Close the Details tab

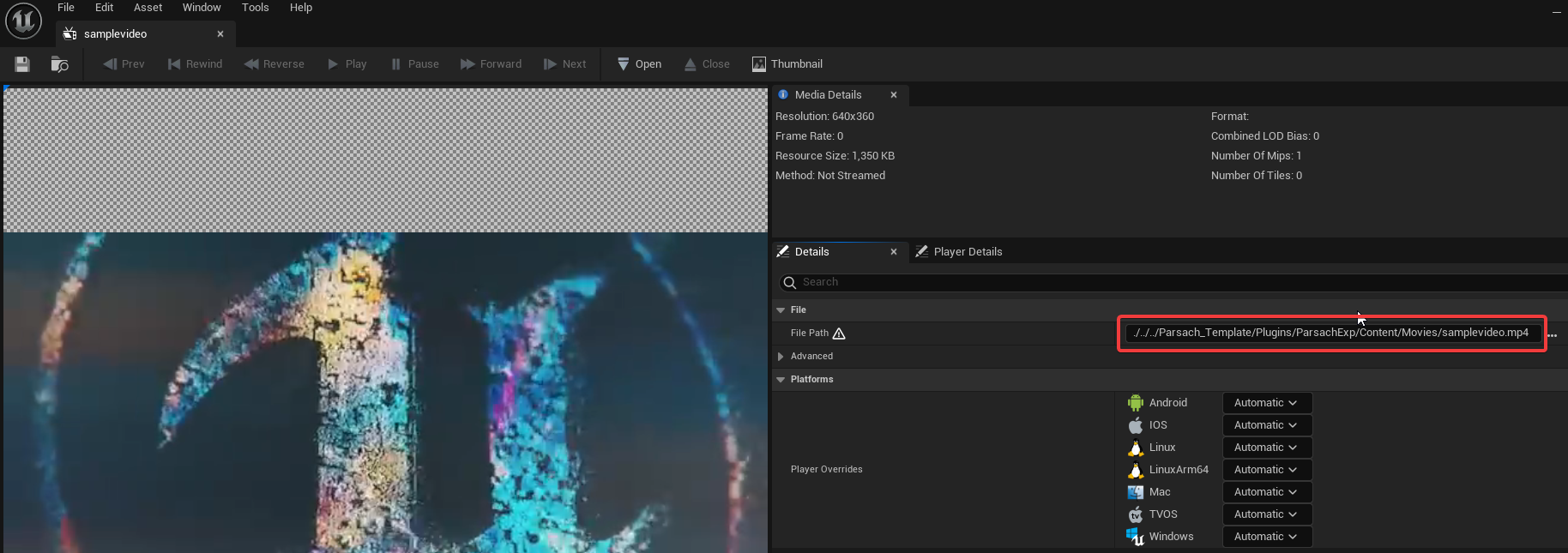894,252
